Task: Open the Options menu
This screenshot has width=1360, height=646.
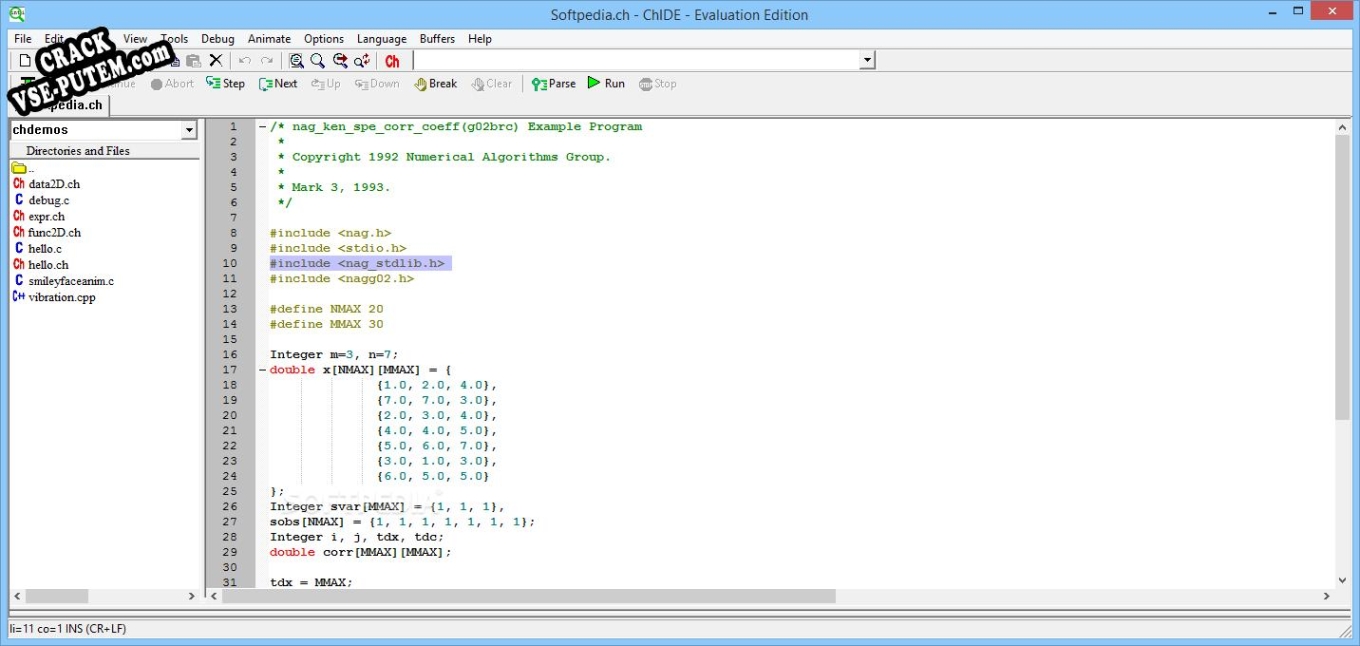Action: tap(324, 39)
